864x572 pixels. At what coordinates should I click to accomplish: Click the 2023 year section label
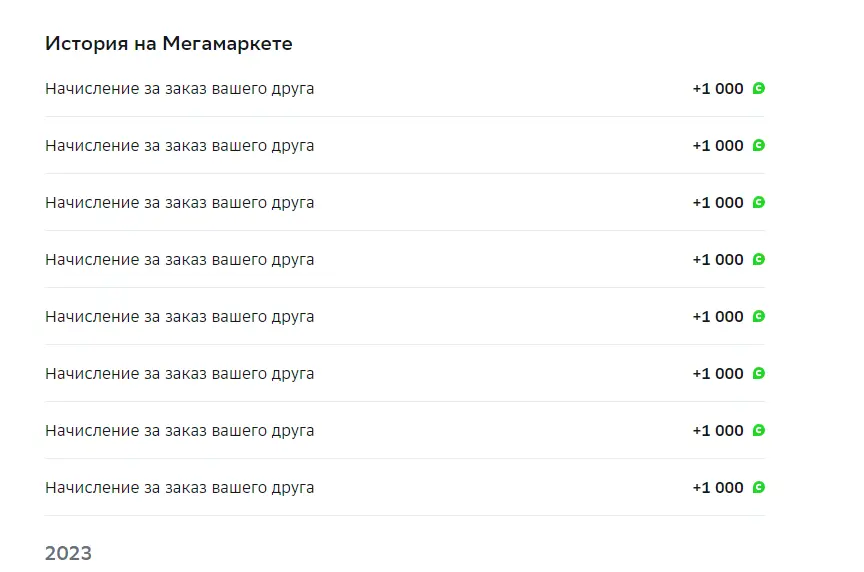point(68,553)
